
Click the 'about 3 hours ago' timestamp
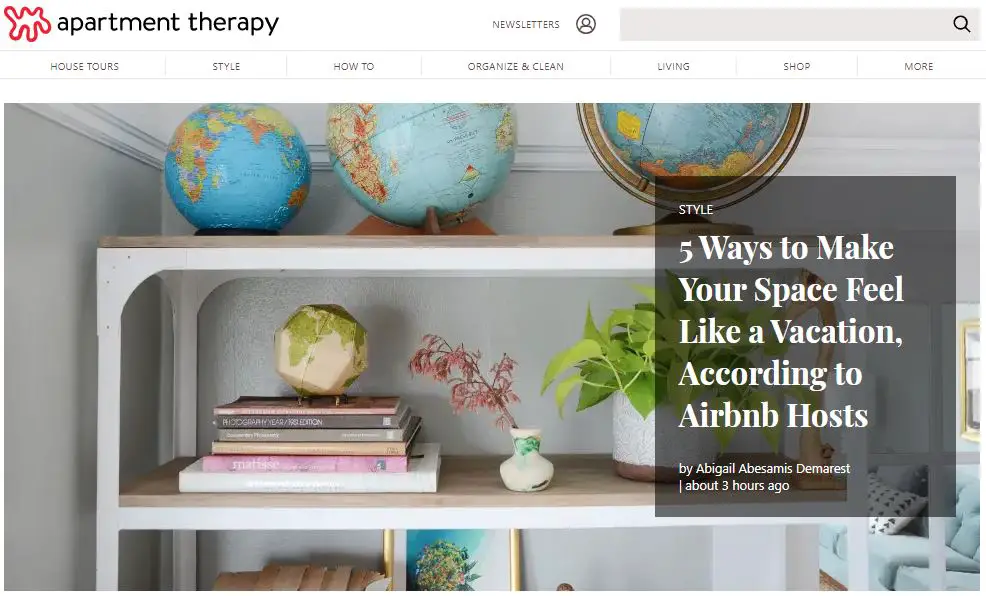[737, 485]
